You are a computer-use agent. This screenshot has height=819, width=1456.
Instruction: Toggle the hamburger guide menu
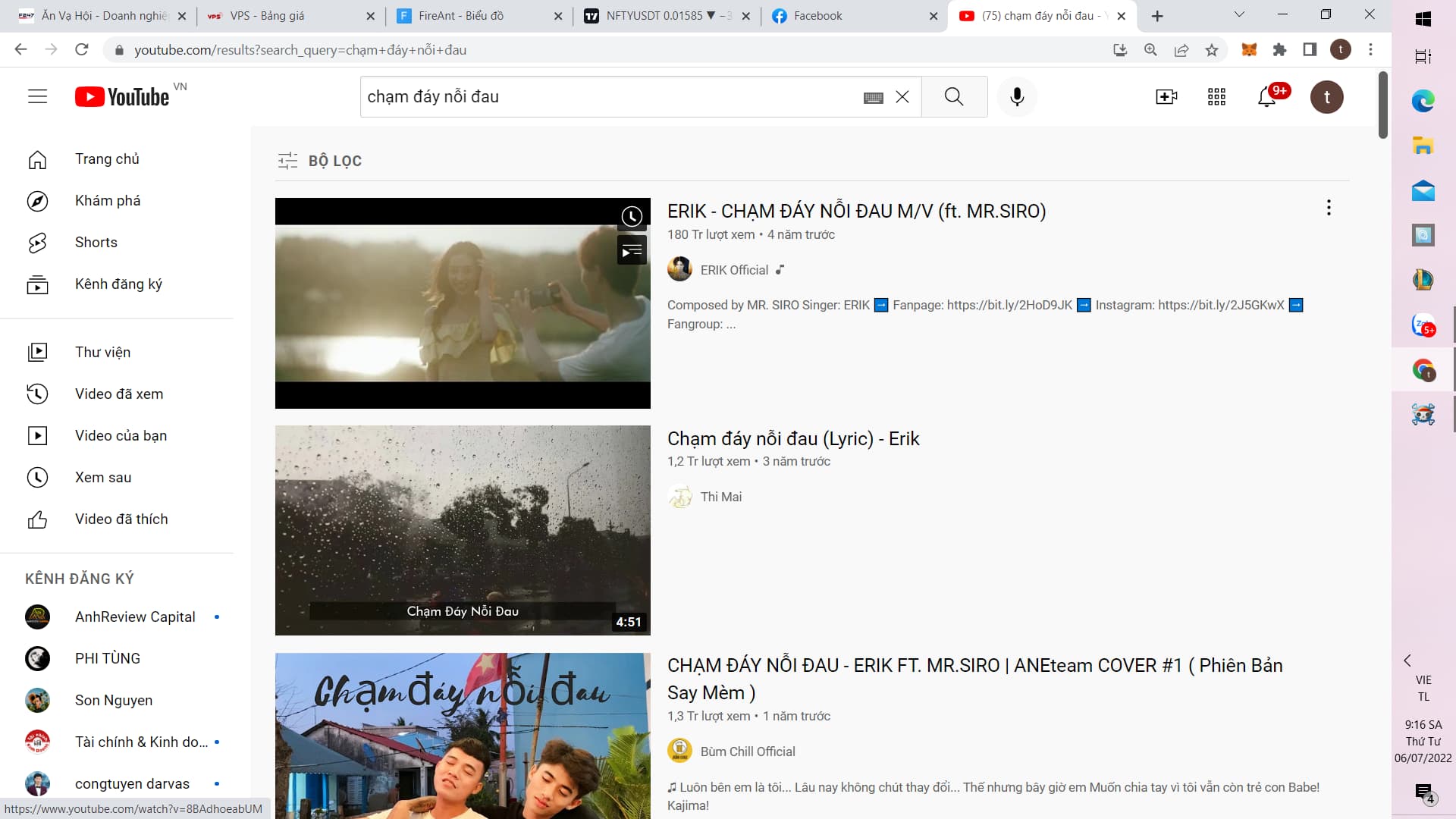pos(37,96)
